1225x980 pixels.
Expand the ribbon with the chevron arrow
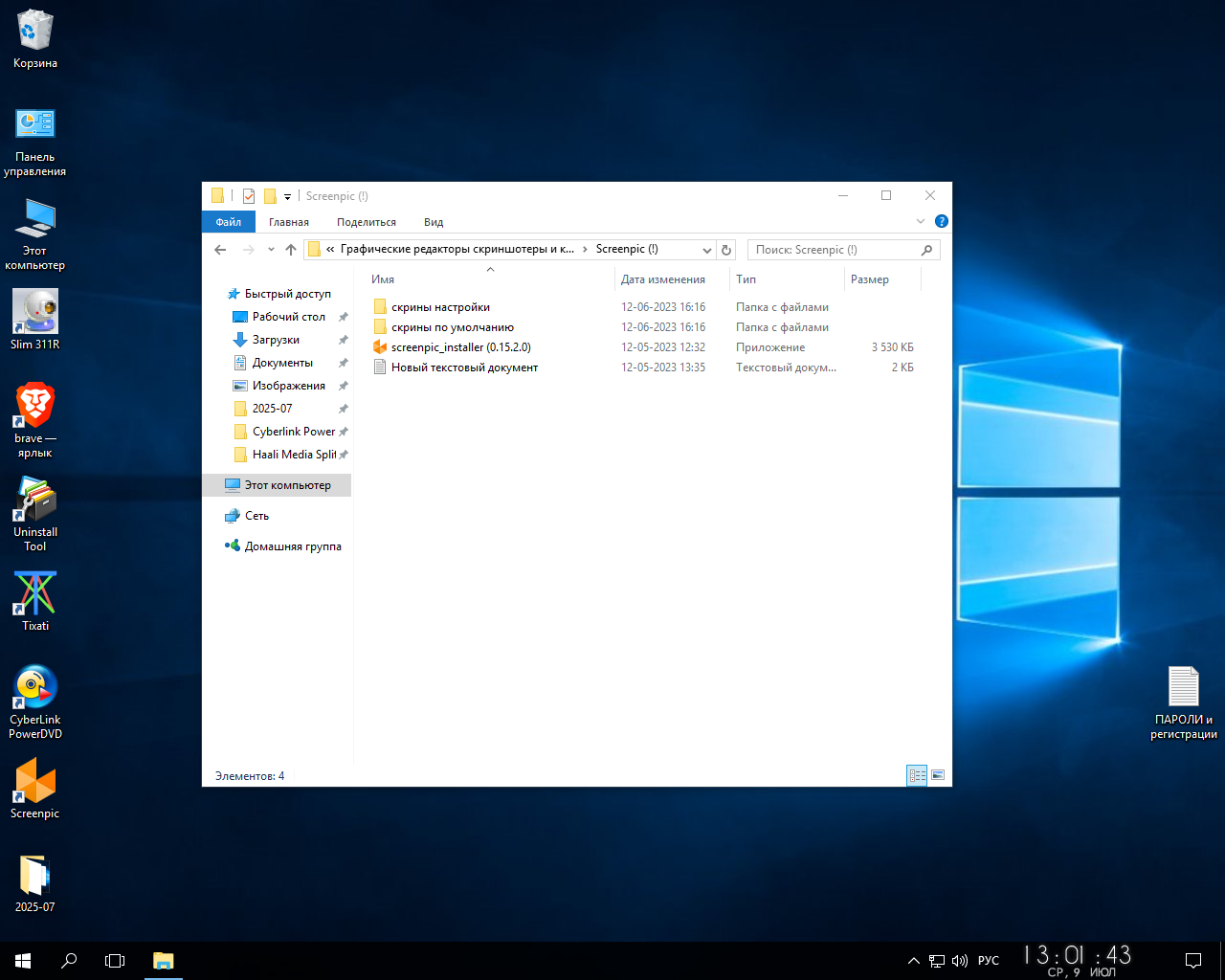921,221
